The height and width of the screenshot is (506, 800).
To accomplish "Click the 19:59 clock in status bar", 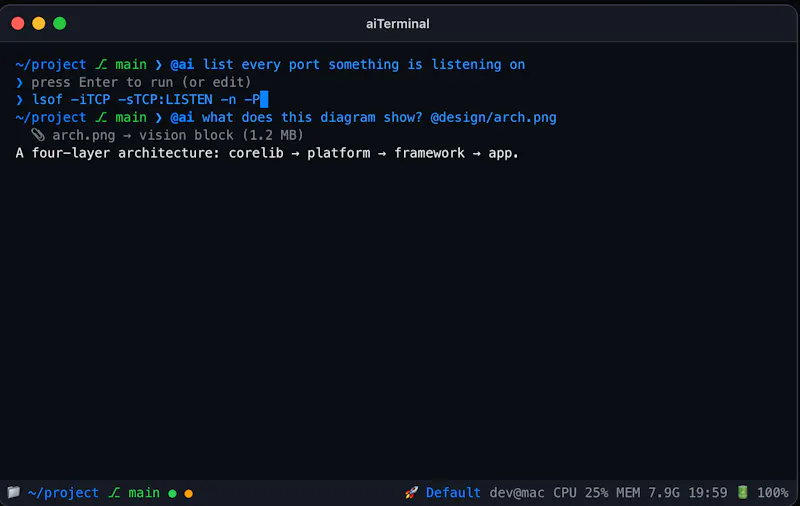I will (x=708, y=493).
